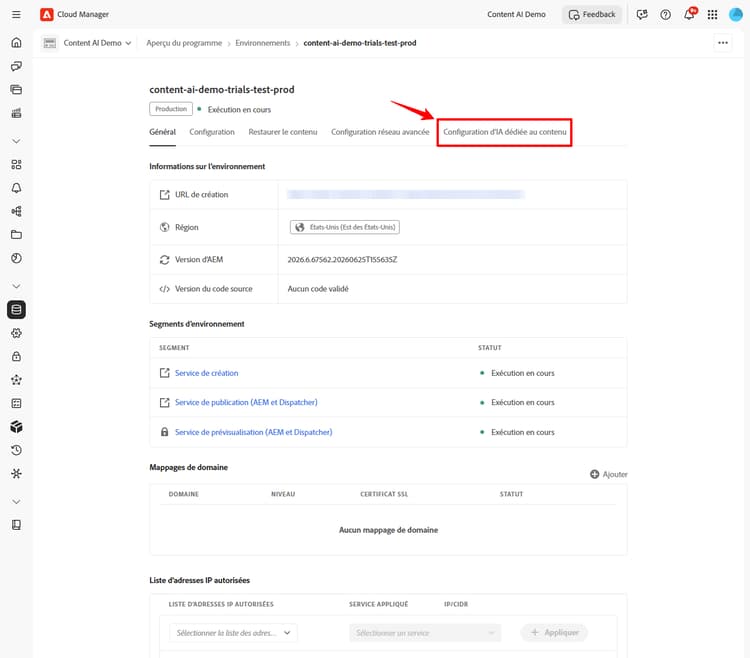Go to Aperçu du programme breadcrumb

(184, 43)
